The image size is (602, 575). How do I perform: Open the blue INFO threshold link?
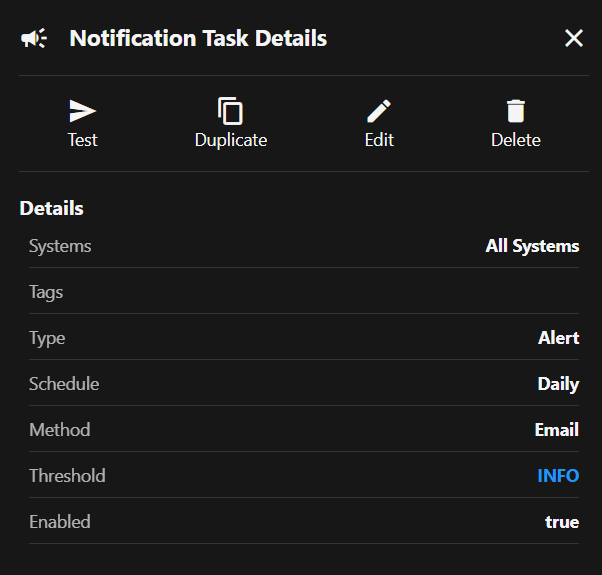[558, 476]
